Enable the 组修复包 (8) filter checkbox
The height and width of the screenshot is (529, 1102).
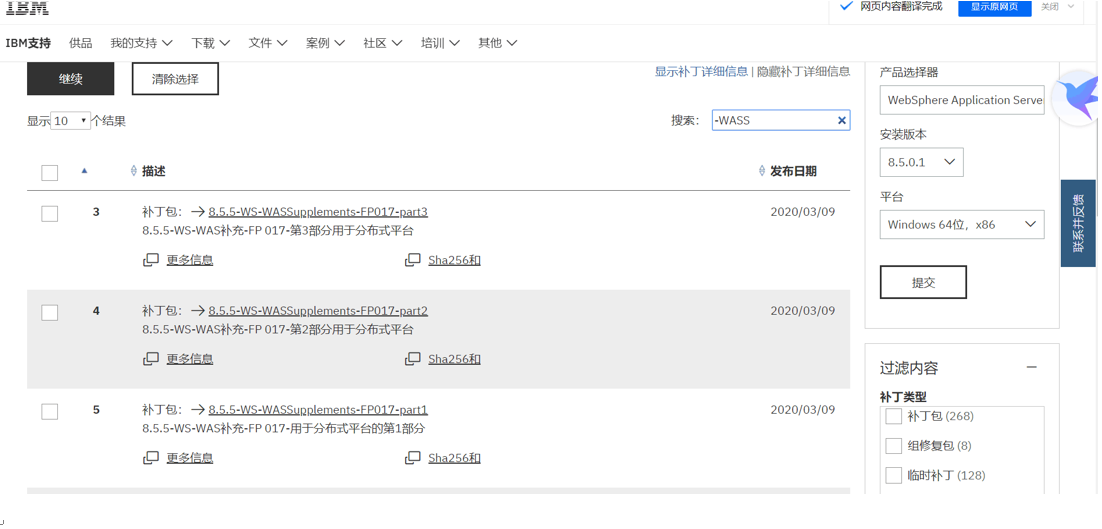coord(893,446)
